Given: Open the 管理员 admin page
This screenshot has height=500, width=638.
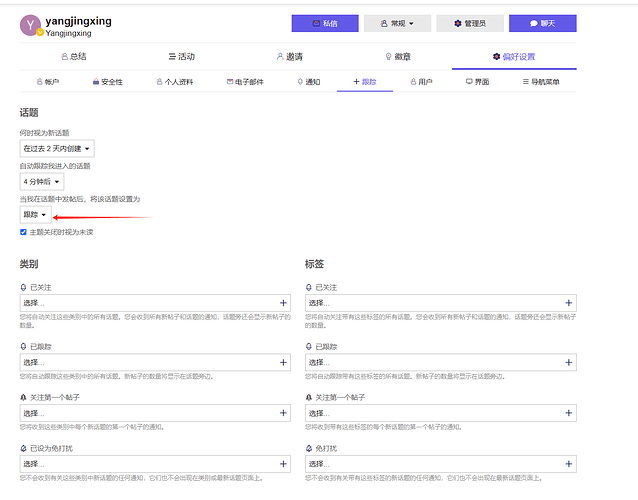Looking at the screenshot, I should (x=470, y=23).
